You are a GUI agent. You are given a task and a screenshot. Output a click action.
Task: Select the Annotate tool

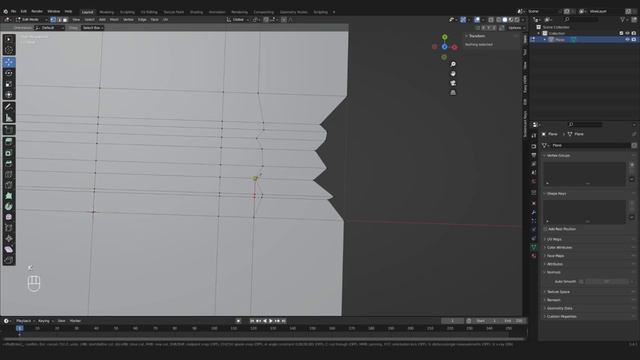point(9,107)
